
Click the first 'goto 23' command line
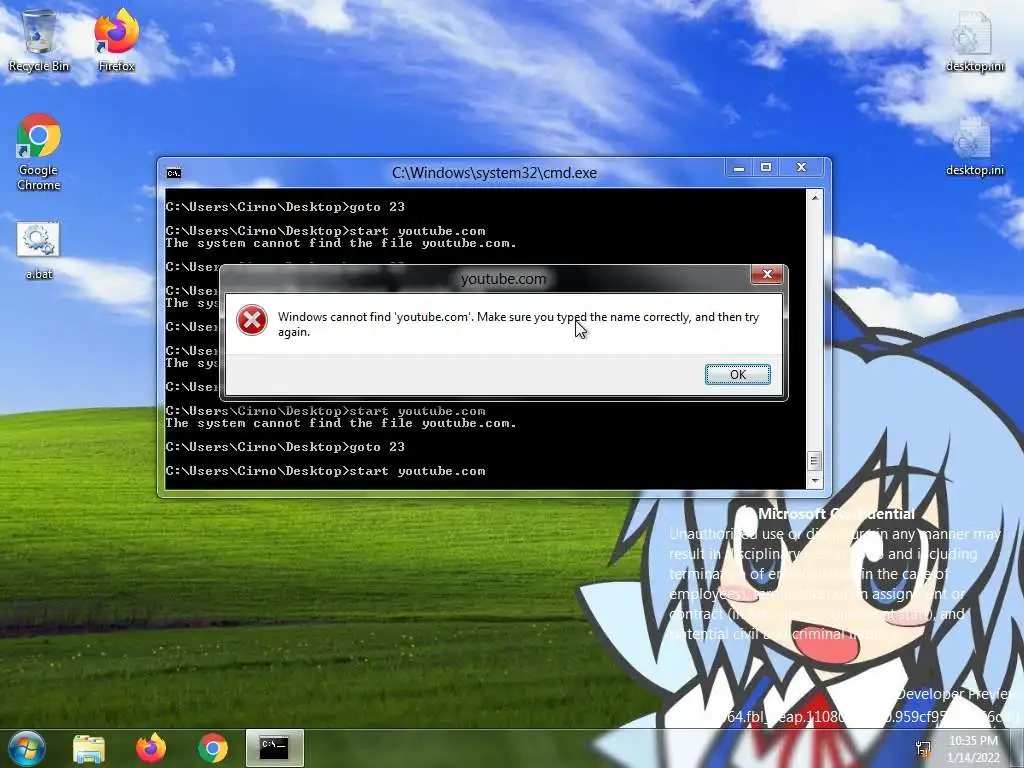[285, 207]
